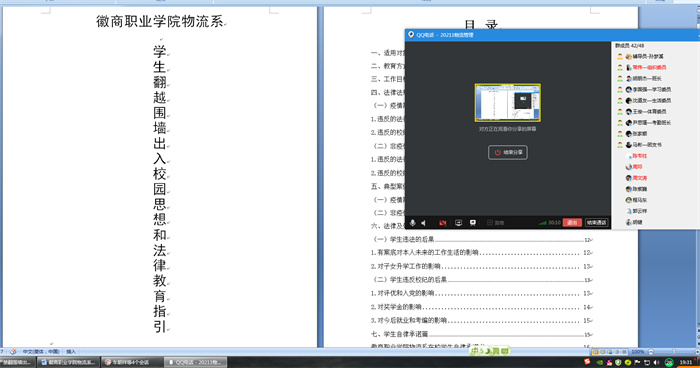Click the screen share icon in call bar
700x368 pixels.
tap(458, 222)
